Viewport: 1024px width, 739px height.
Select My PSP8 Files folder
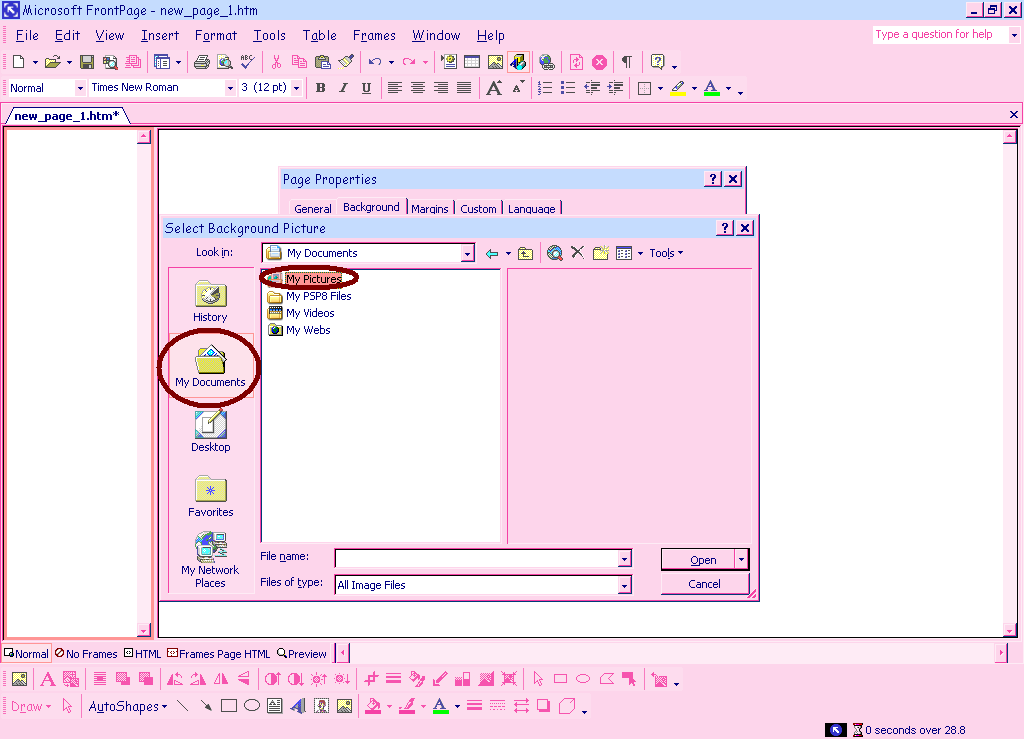point(310,296)
